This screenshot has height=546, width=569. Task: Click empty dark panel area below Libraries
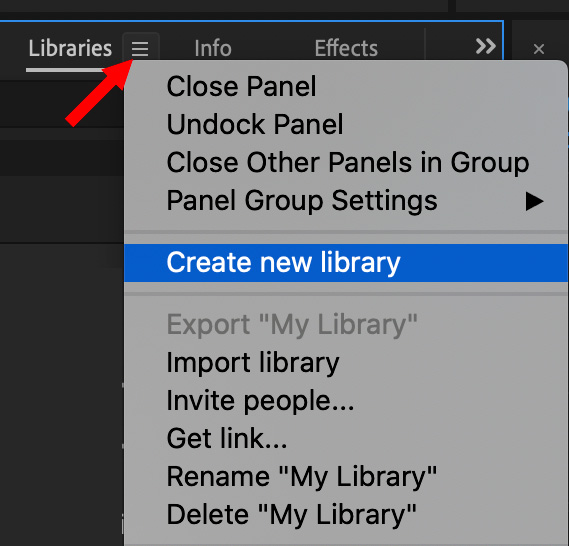[62, 363]
